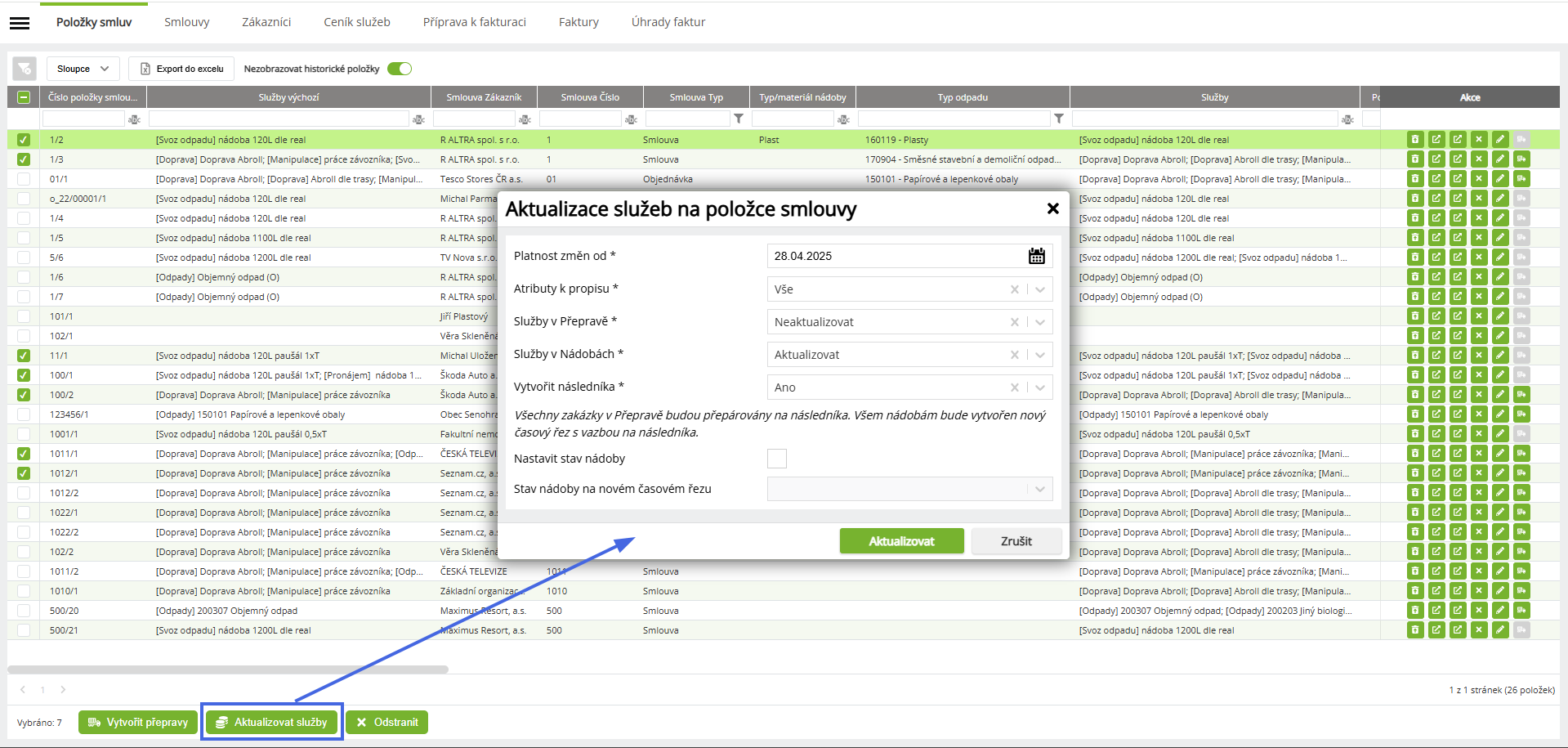Image resolution: width=1568 pixels, height=748 pixels.
Task: Close the Aktualizace služeb dialog
Action: (1053, 208)
